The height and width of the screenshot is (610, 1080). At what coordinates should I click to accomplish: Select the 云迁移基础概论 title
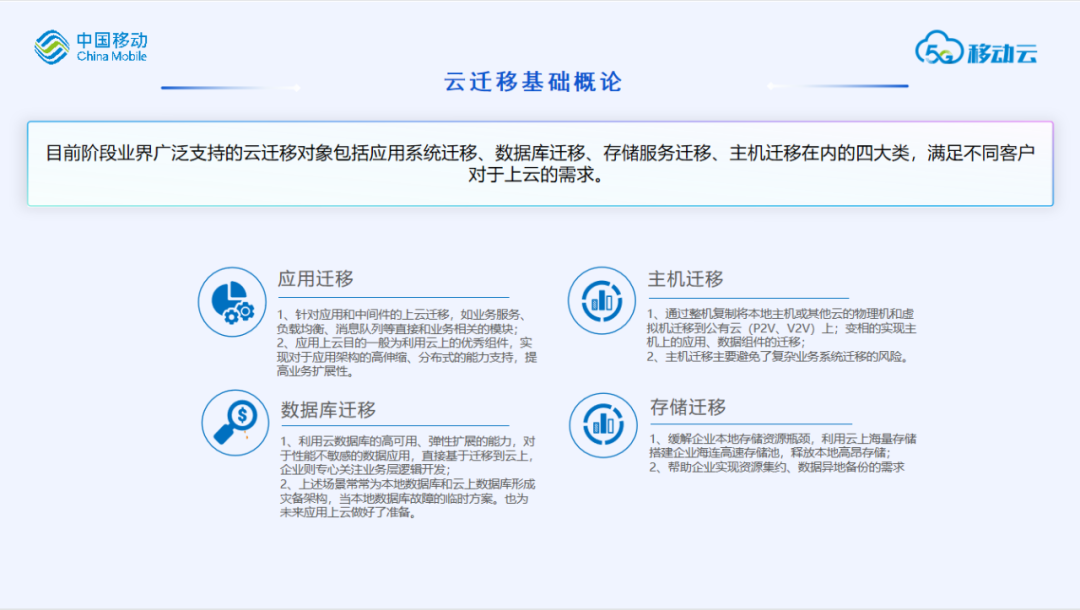[x=537, y=82]
